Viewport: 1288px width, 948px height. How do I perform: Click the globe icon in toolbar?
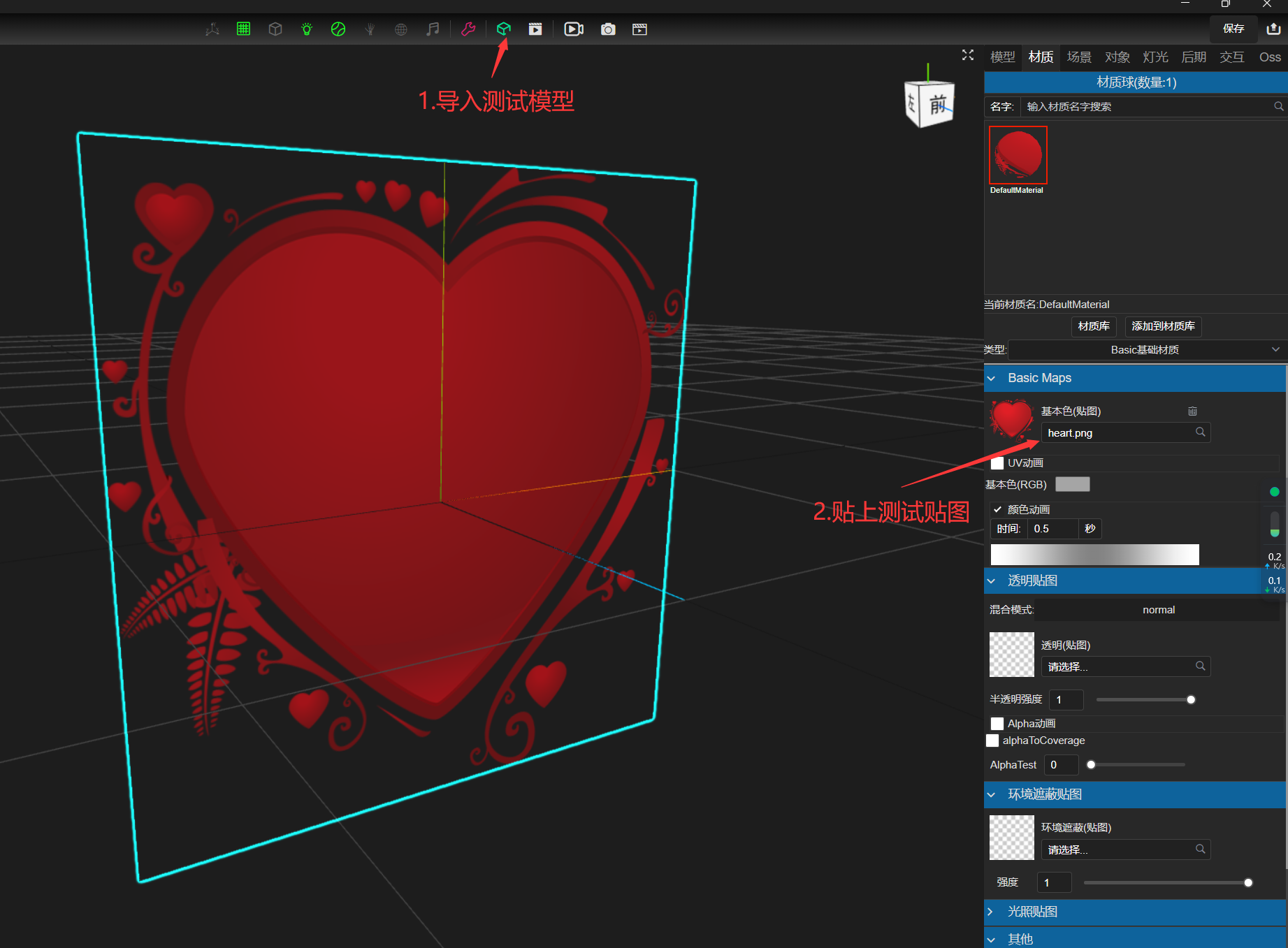click(x=401, y=29)
